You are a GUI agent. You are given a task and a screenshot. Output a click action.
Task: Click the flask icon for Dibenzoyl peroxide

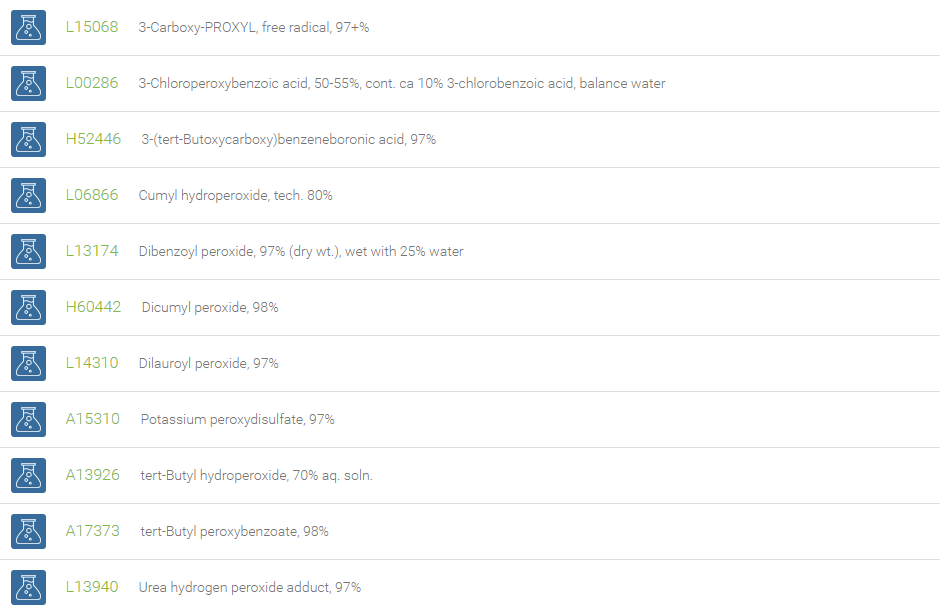[28, 252]
